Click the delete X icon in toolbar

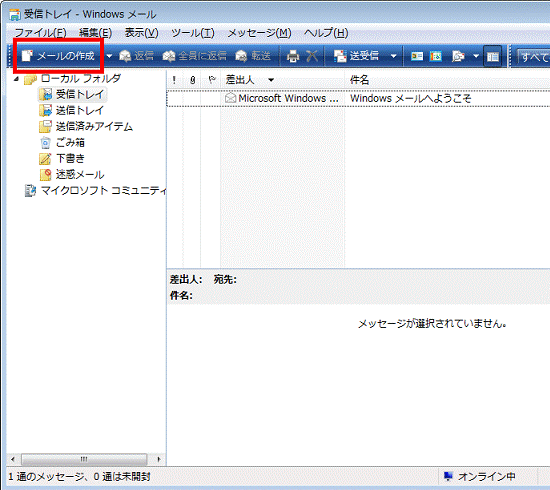pos(312,56)
